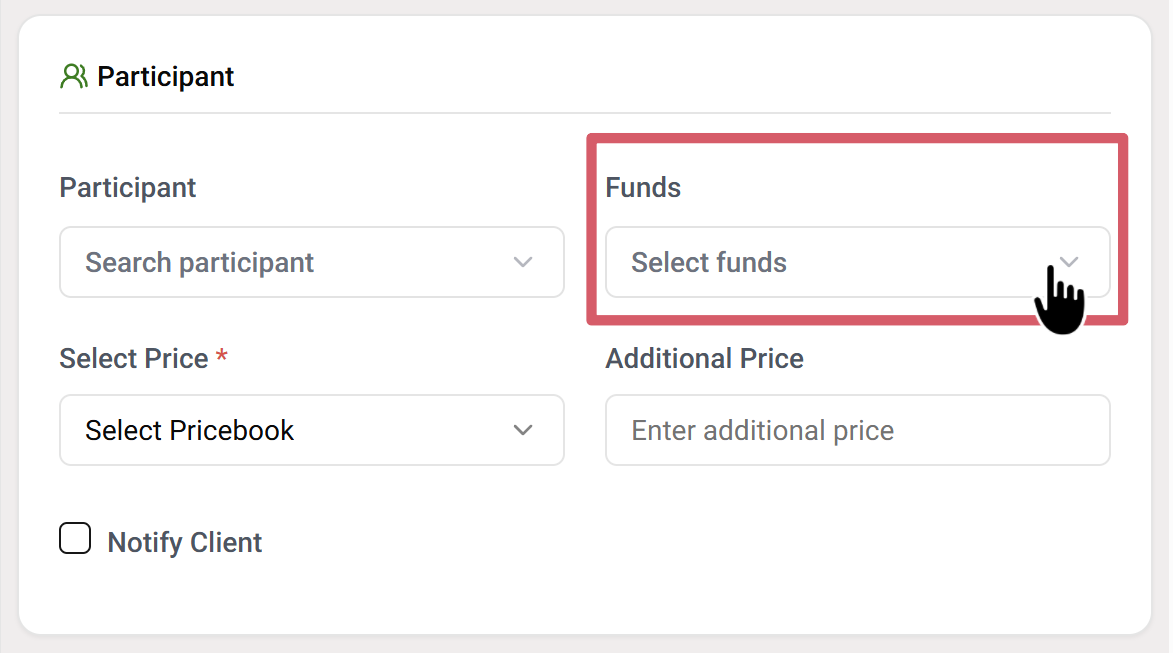Click the red required asterisk marker

pos(222,357)
